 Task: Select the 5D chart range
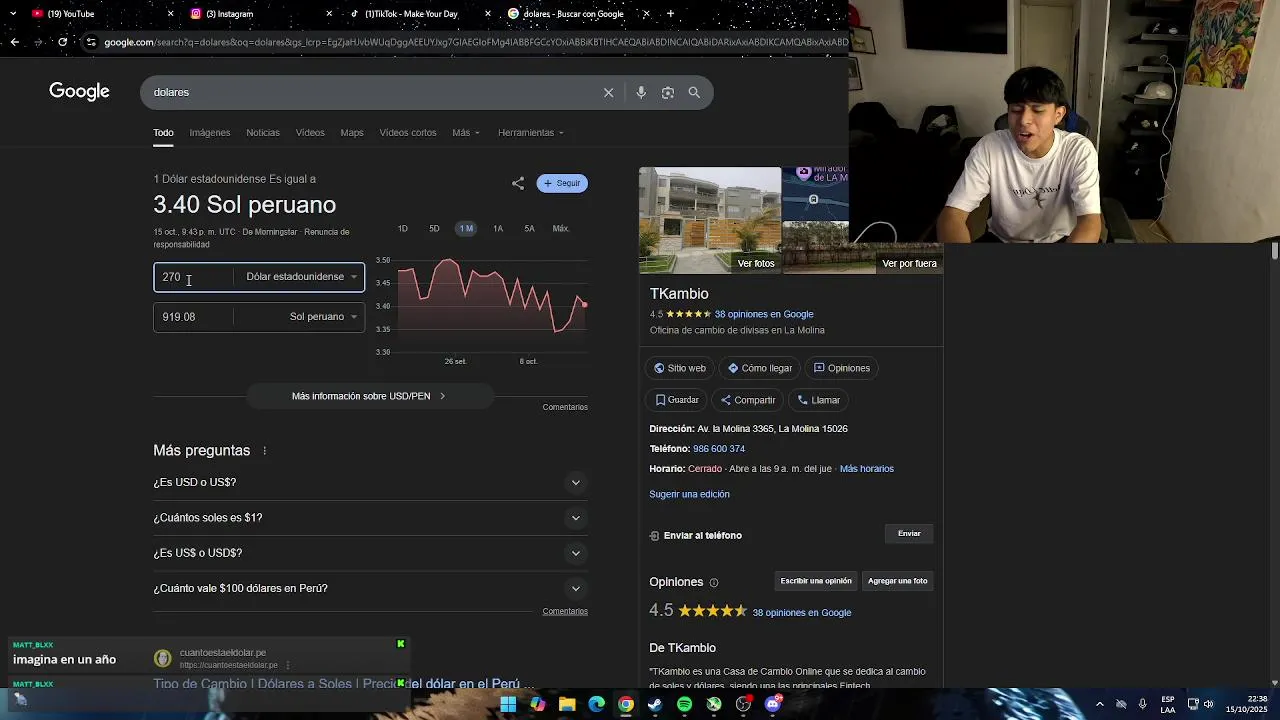pos(434,229)
